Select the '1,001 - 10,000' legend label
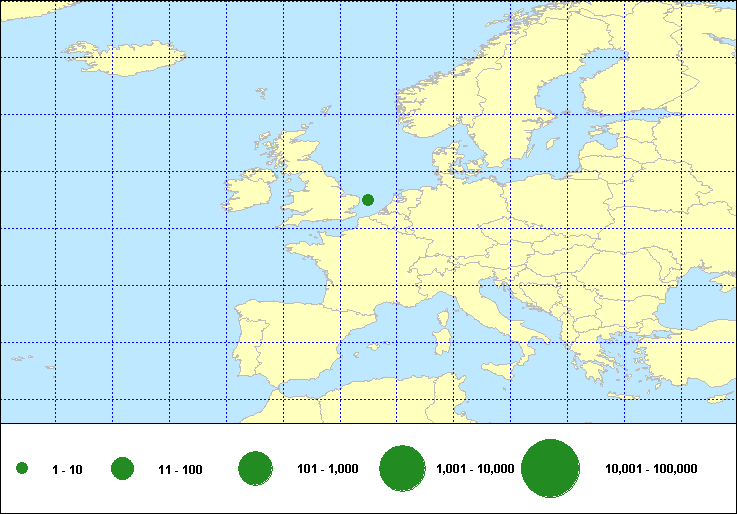Screen dimensions: 737x514 pyautogui.click(x=475, y=469)
